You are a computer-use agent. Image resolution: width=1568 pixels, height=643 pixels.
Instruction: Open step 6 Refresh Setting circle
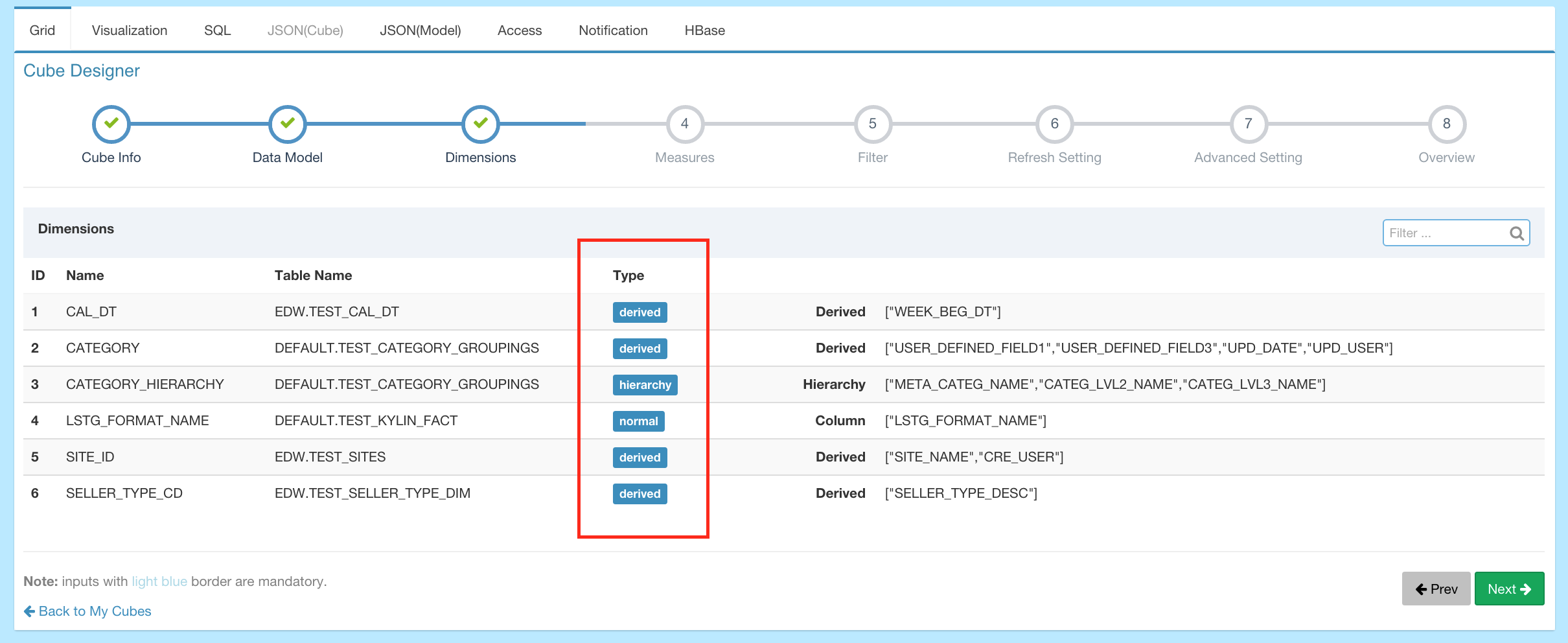[x=1055, y=124]
